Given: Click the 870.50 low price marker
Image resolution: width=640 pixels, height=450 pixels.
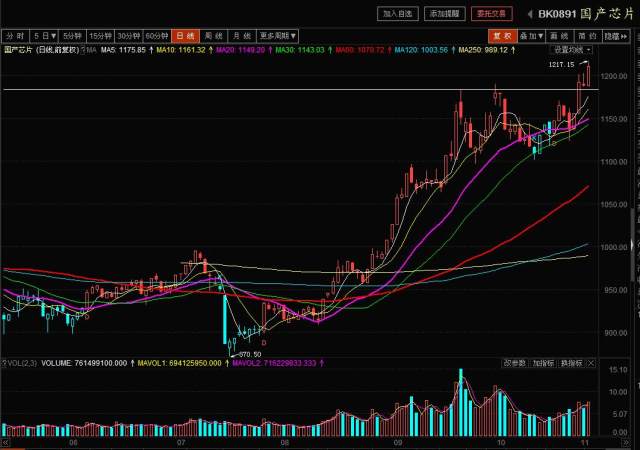Looking at the screenshot, I should coord(248,354).
